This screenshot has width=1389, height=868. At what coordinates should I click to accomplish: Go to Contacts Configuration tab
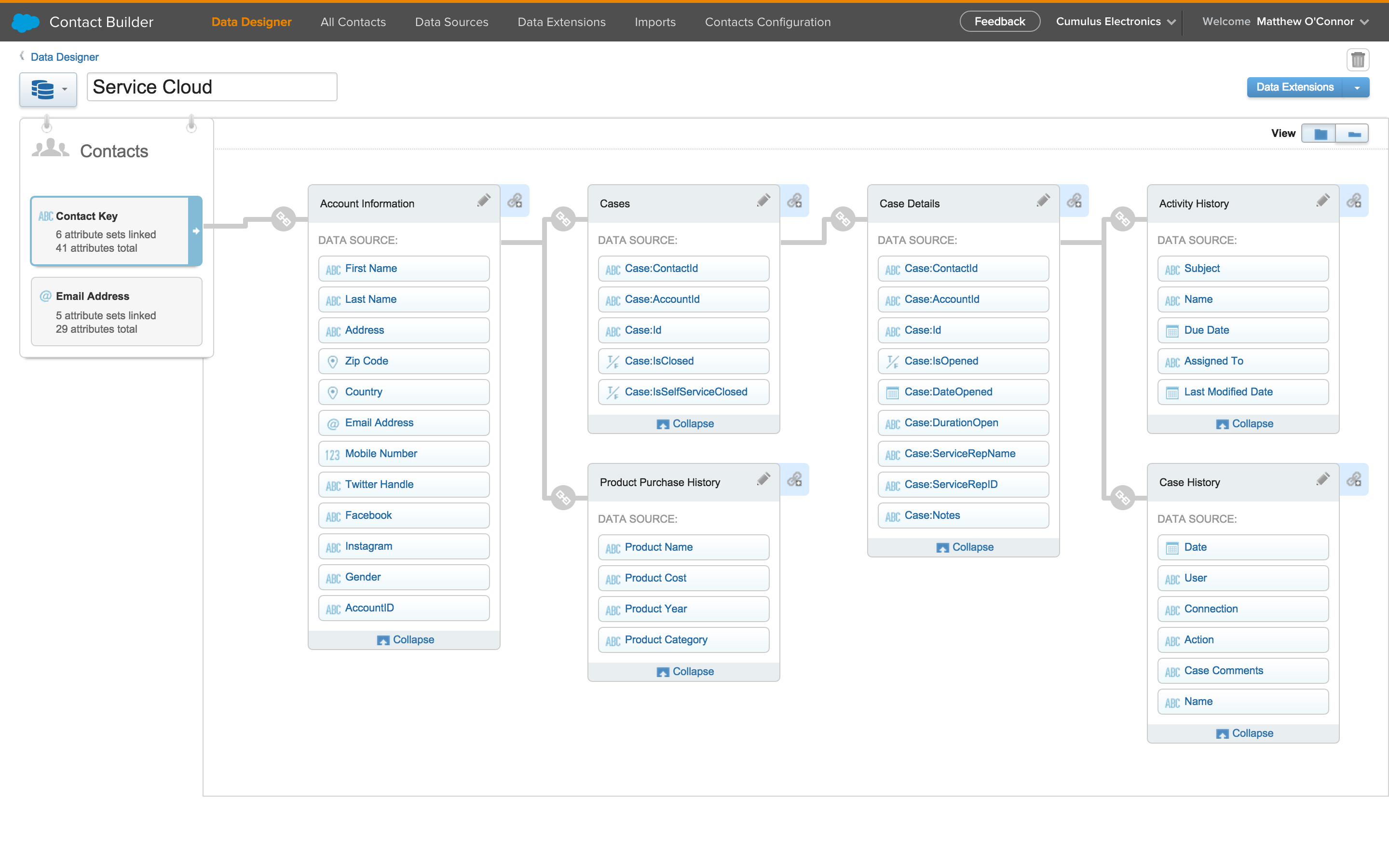coord(767,22)
